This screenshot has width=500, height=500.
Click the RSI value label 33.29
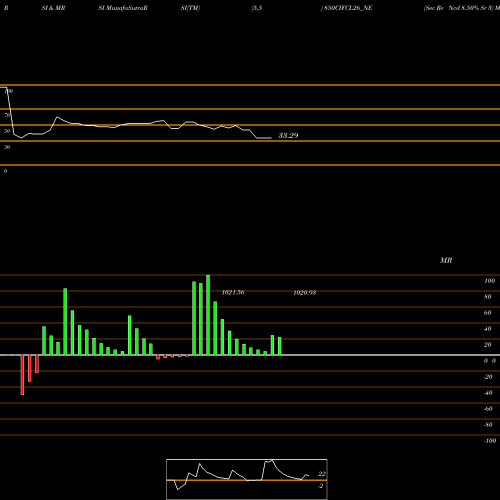(288, 135)
